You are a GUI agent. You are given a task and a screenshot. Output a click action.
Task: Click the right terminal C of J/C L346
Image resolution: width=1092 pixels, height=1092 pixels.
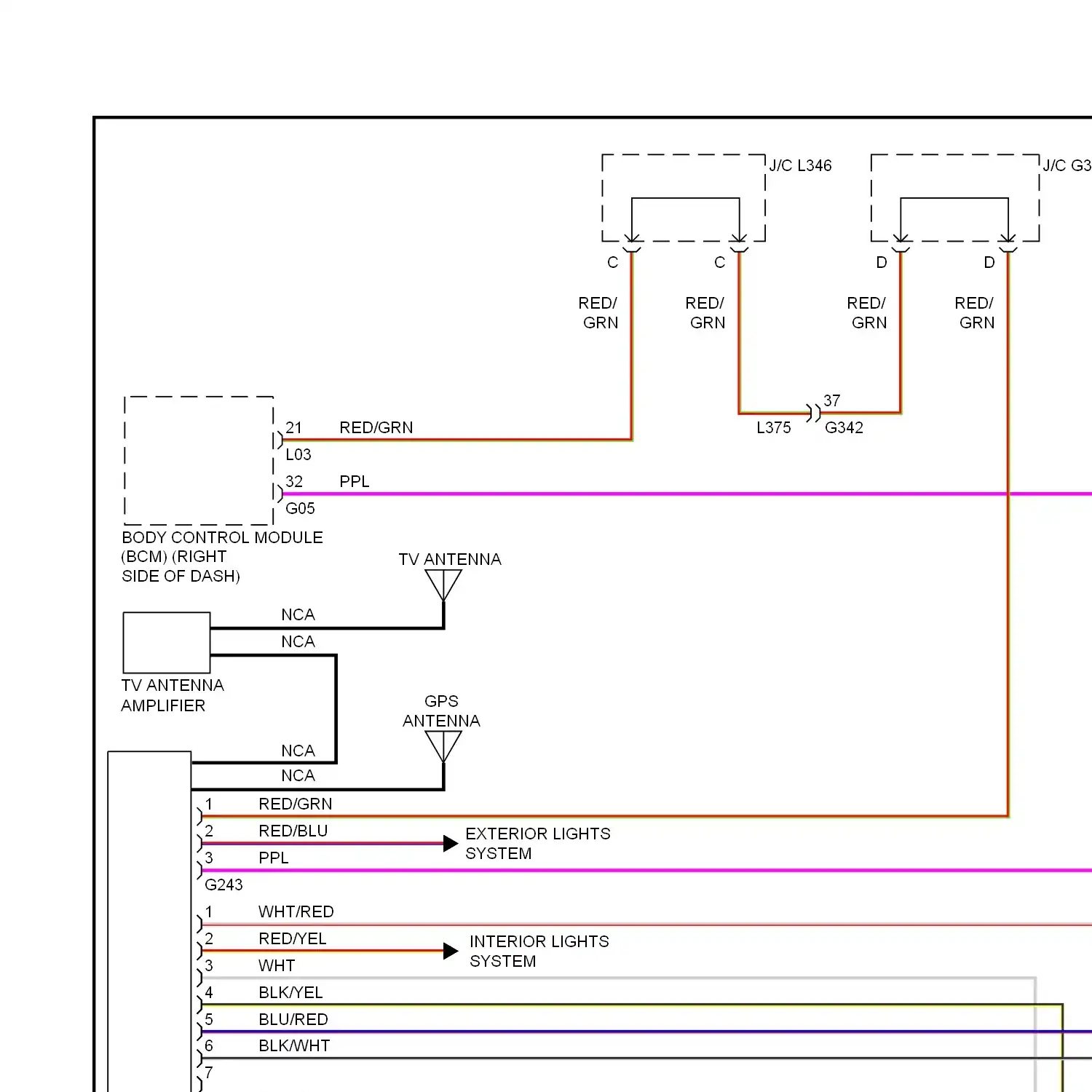(x=720, y=263)
